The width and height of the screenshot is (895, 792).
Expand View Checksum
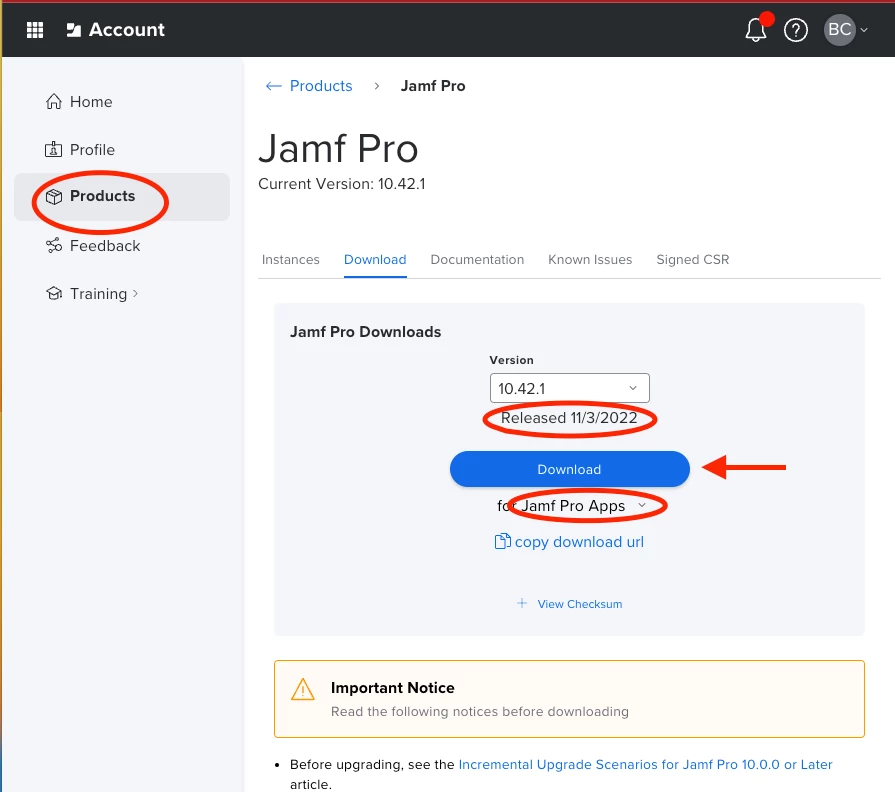point(580,604)
